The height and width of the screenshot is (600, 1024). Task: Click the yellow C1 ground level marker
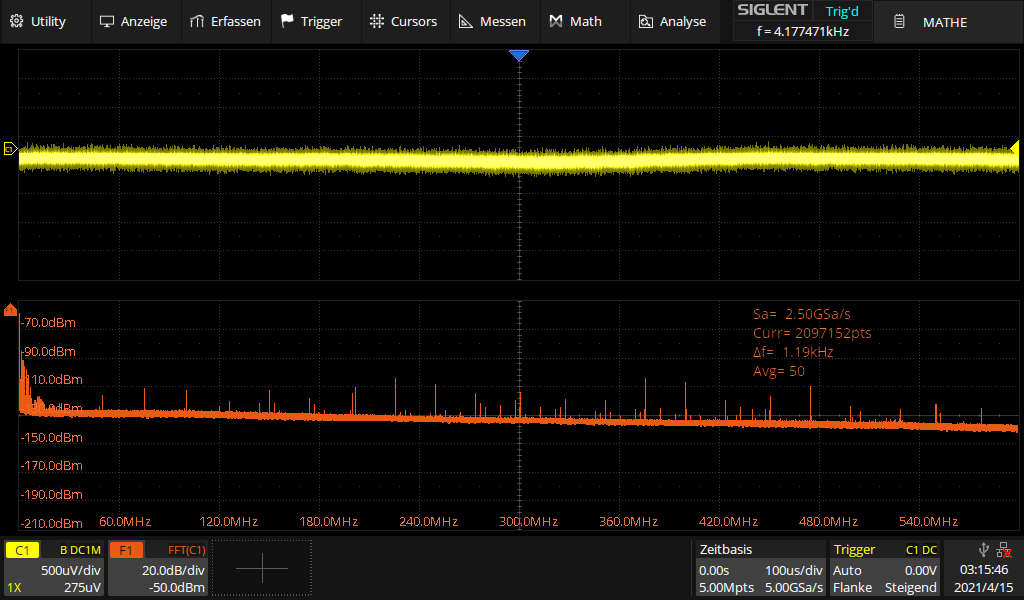pos(10,149)
